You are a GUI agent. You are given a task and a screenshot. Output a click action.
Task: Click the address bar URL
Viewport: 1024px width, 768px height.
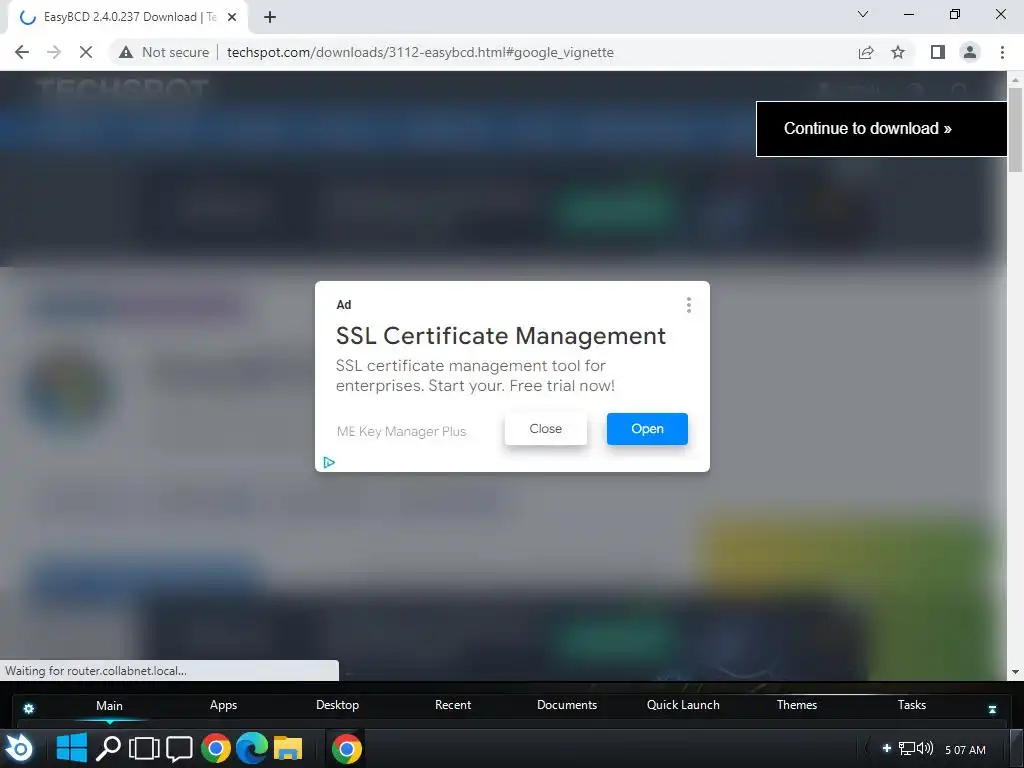(420, 52)
